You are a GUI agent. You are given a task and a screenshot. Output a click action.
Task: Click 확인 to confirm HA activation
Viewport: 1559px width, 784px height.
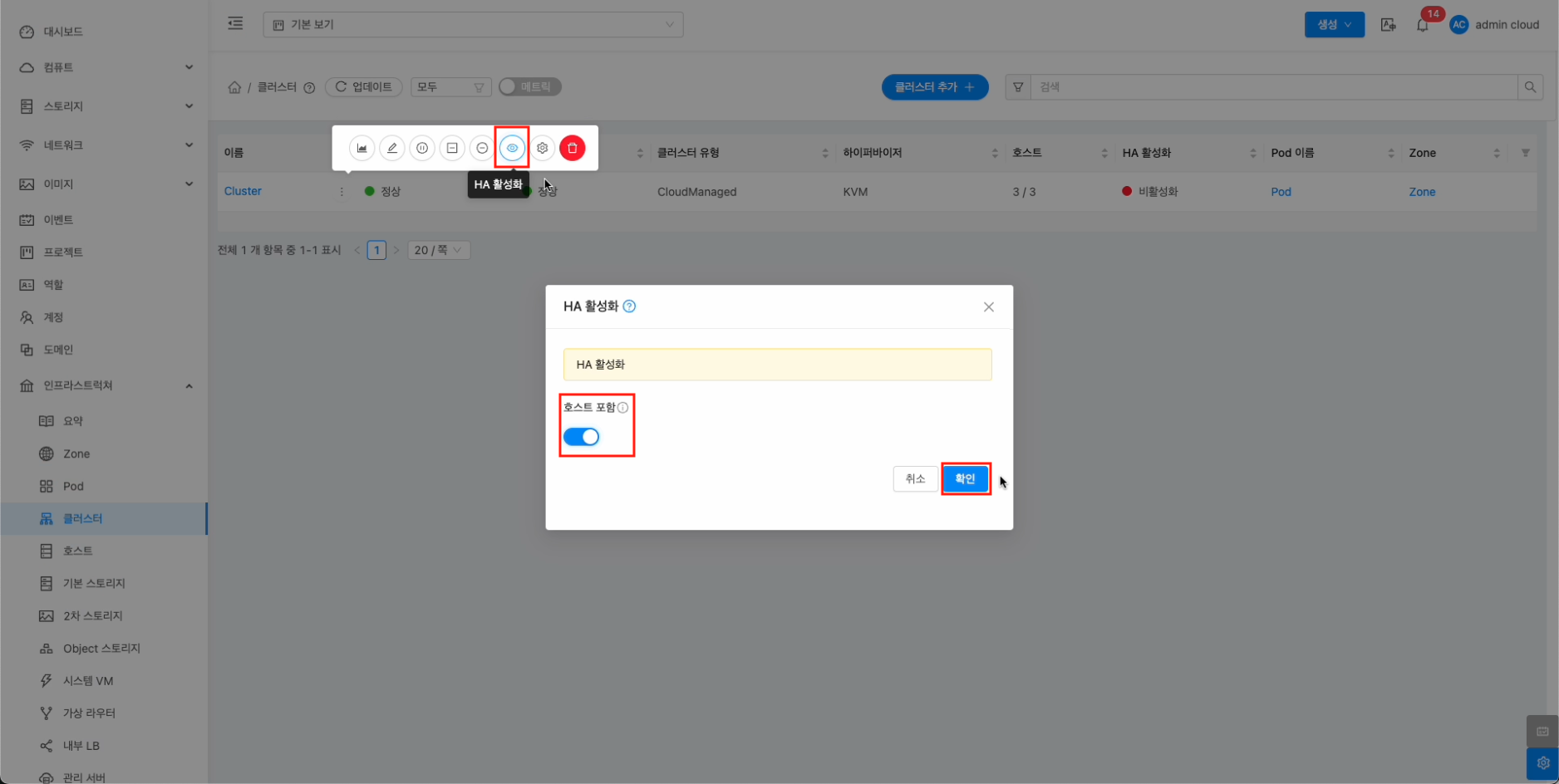click(x=965, y=478)
